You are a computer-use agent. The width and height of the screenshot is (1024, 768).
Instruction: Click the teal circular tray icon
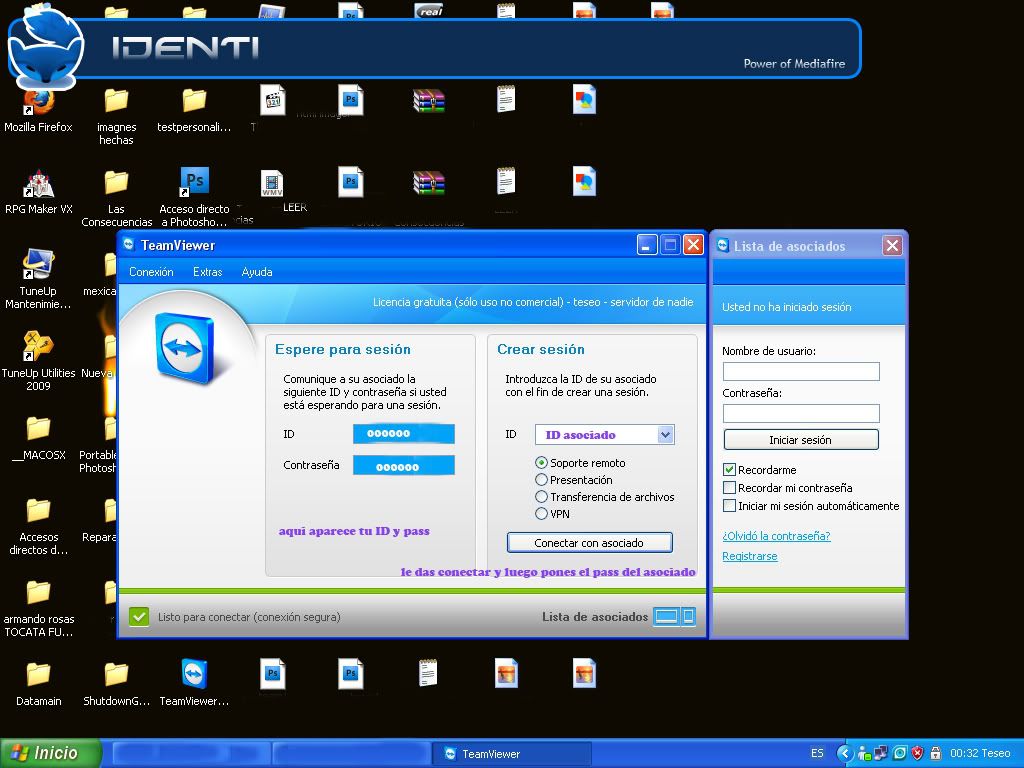pos(900,754)
